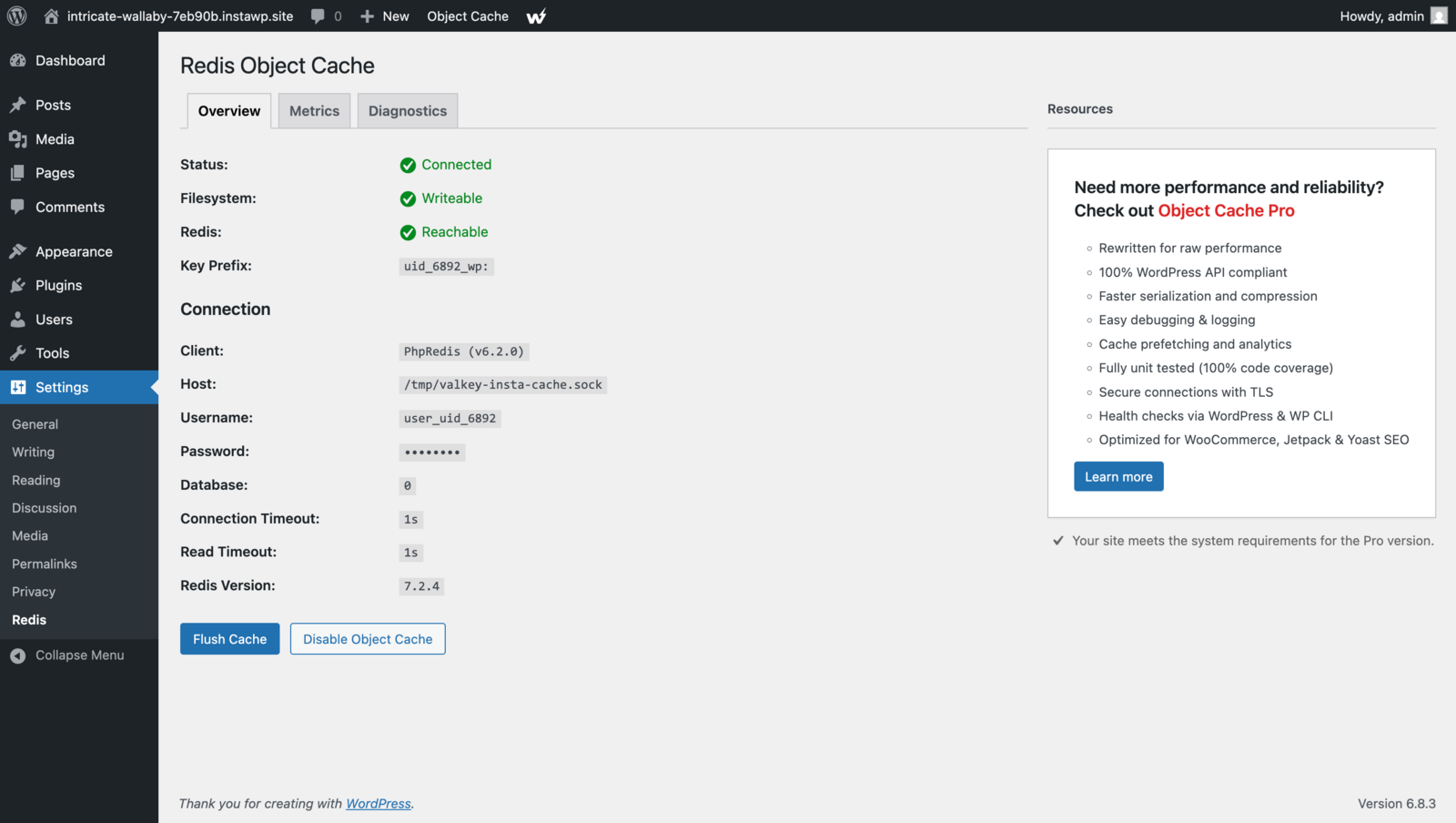Screen dimensions: 1456x823
Task: Open Media under Settings submenu
Action: click(x=30, y=536)
